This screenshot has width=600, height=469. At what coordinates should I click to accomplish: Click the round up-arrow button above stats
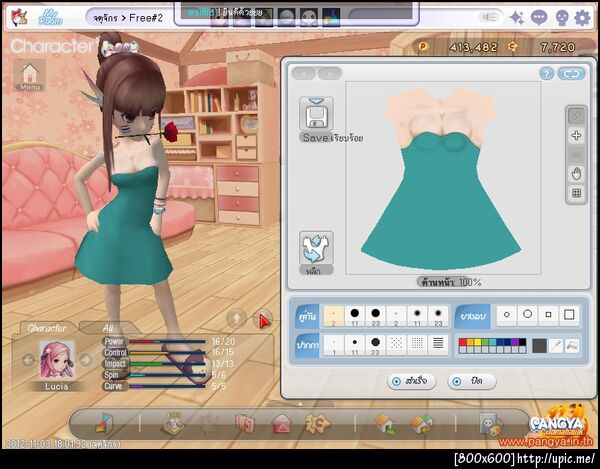[236, 318]
